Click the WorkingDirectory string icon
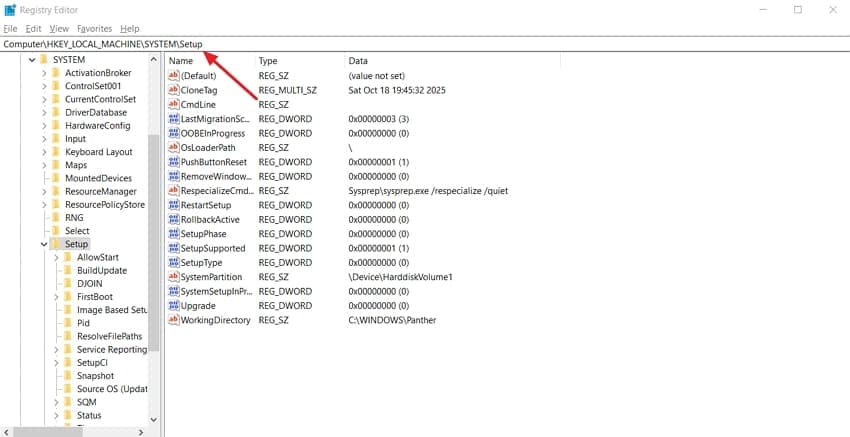 173,320
